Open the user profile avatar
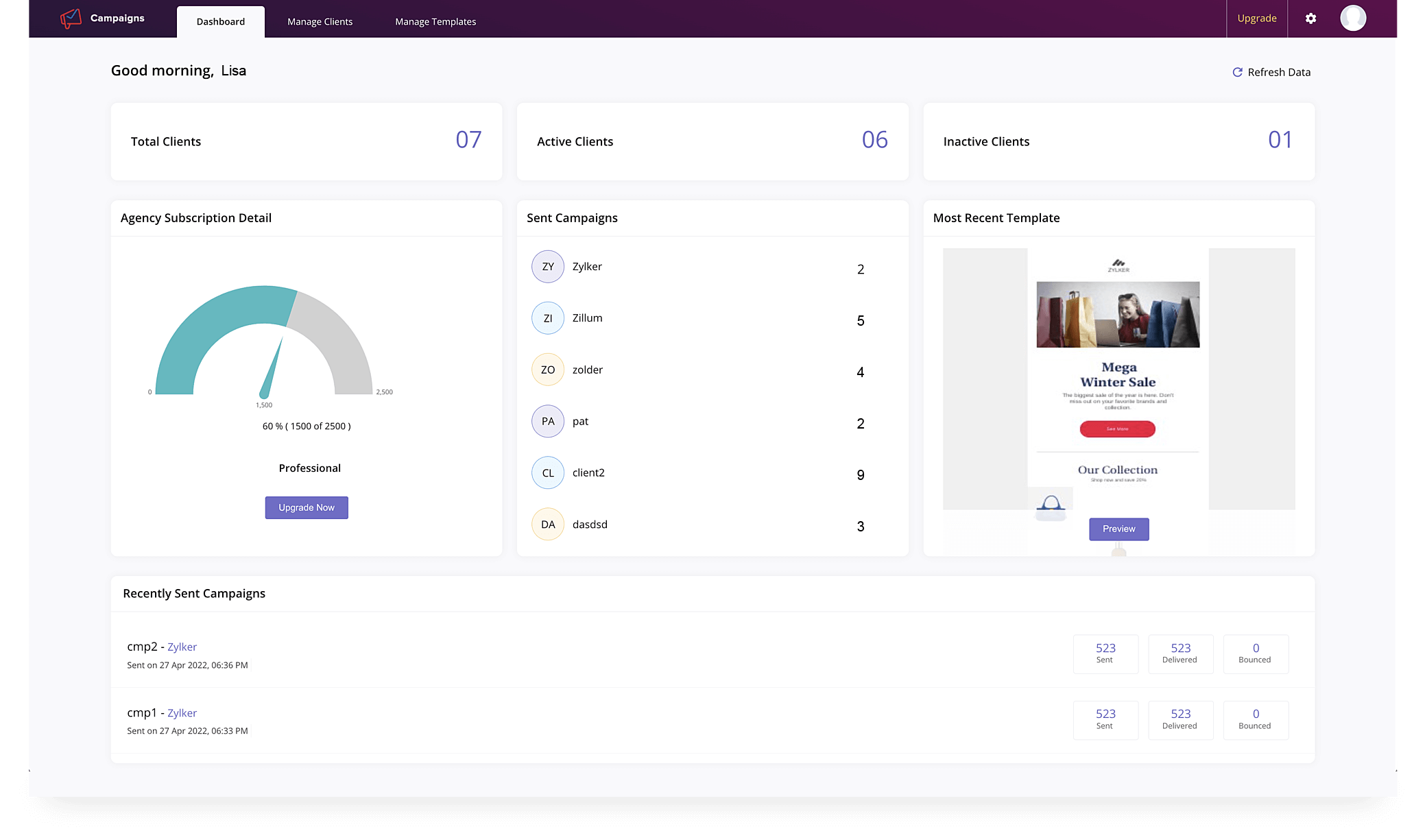 [1352, 19]
